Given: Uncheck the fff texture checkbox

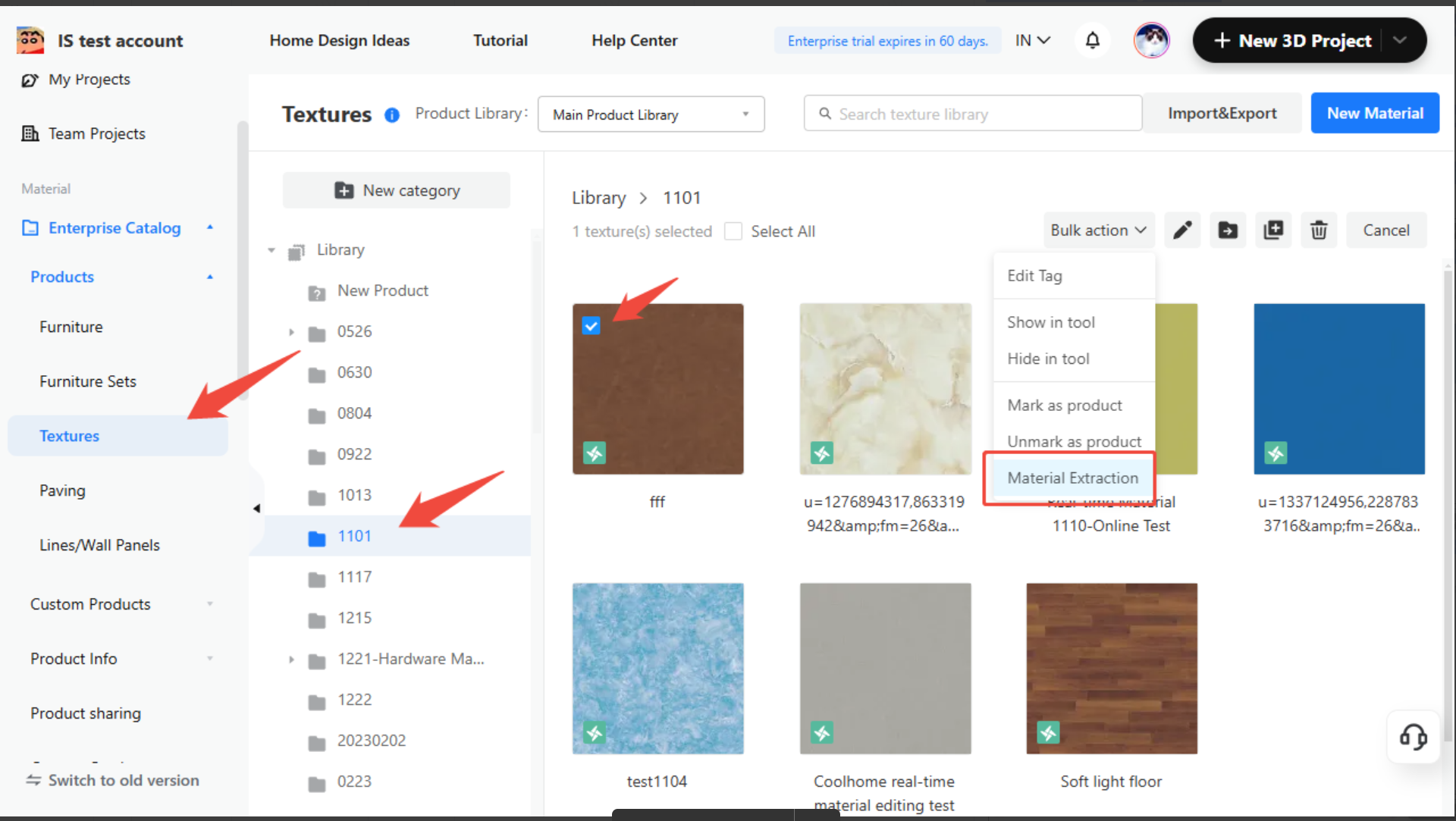Looking at the screenshot, I should tap(591, 326).
